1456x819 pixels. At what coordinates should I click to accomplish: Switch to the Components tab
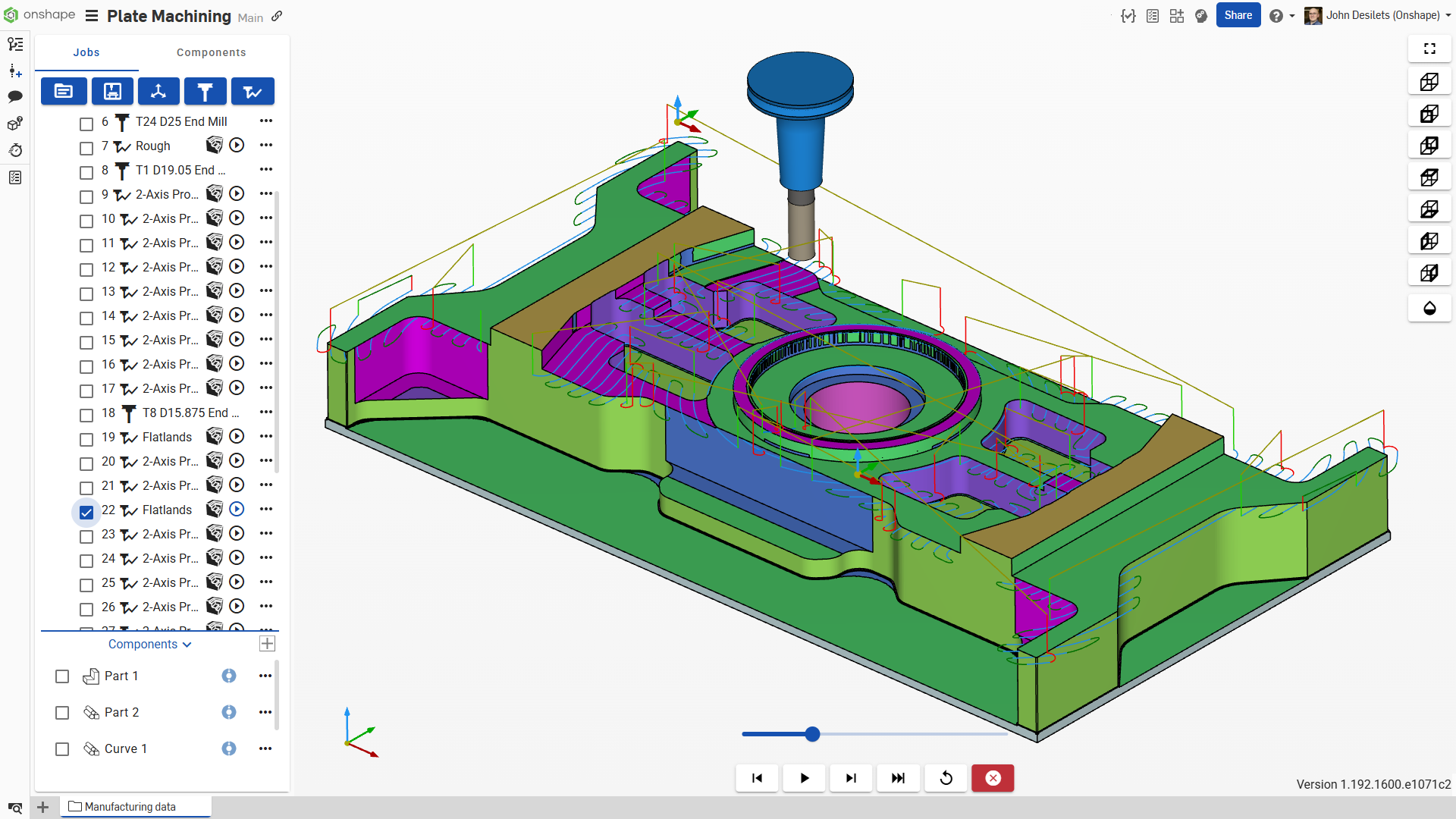coord(211,52)
